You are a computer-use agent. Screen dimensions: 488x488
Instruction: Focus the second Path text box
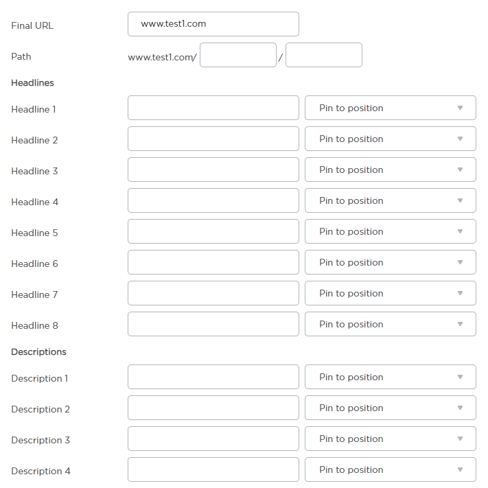(324, 55)
